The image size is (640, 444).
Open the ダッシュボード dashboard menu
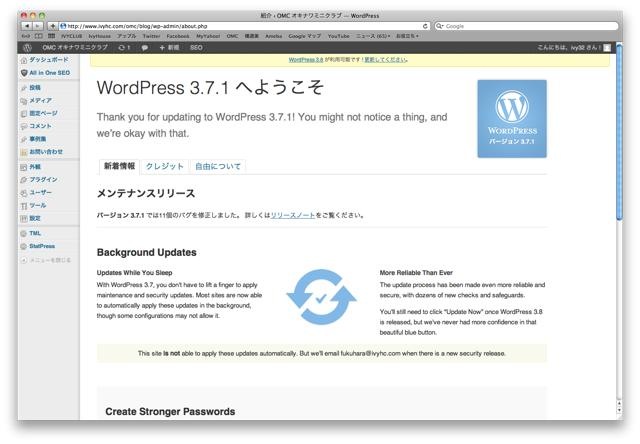coord(47,60)
